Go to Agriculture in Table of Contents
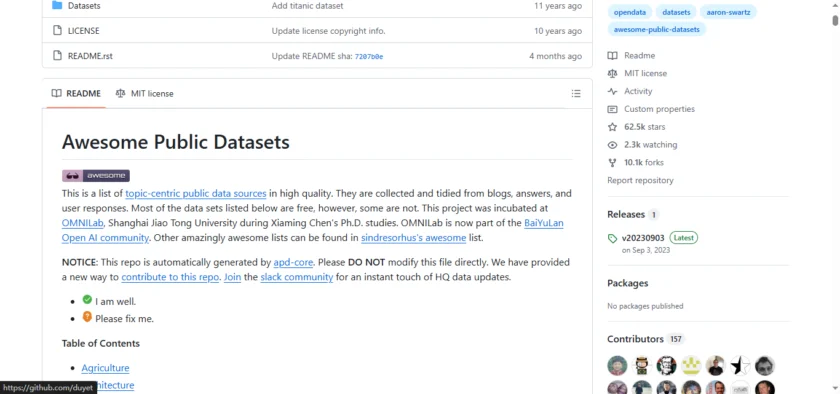 pos(106,368)
